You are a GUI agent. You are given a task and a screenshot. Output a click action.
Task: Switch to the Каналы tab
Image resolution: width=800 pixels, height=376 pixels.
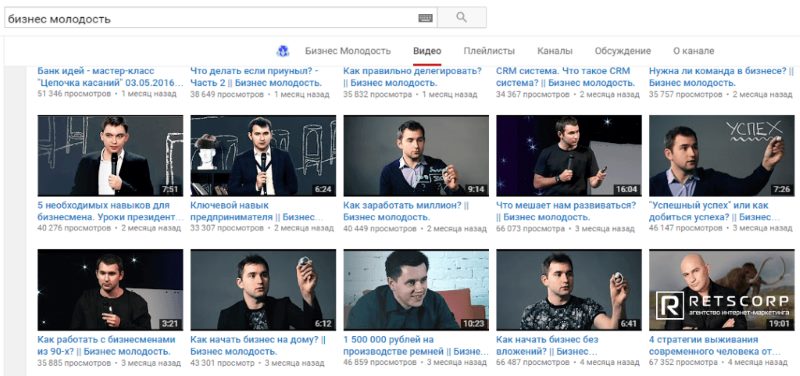click(x=555, y=51)
